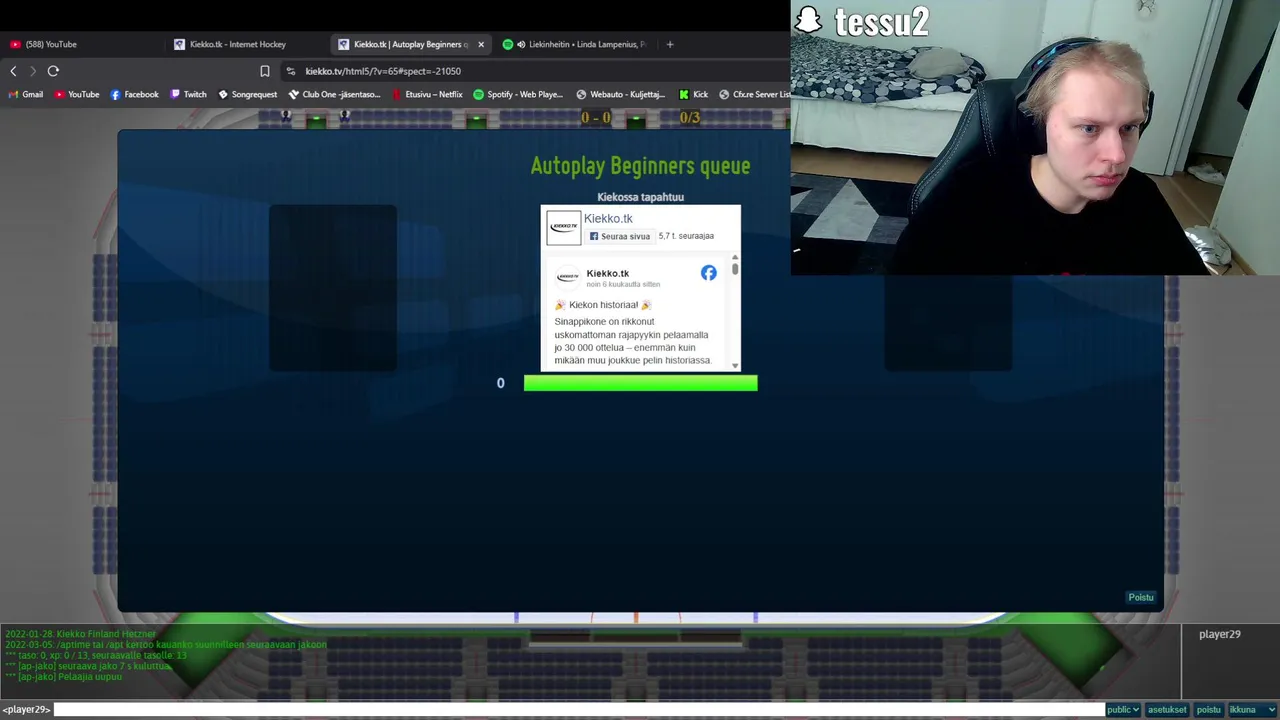Reload the page with the refresh icon

53,71
